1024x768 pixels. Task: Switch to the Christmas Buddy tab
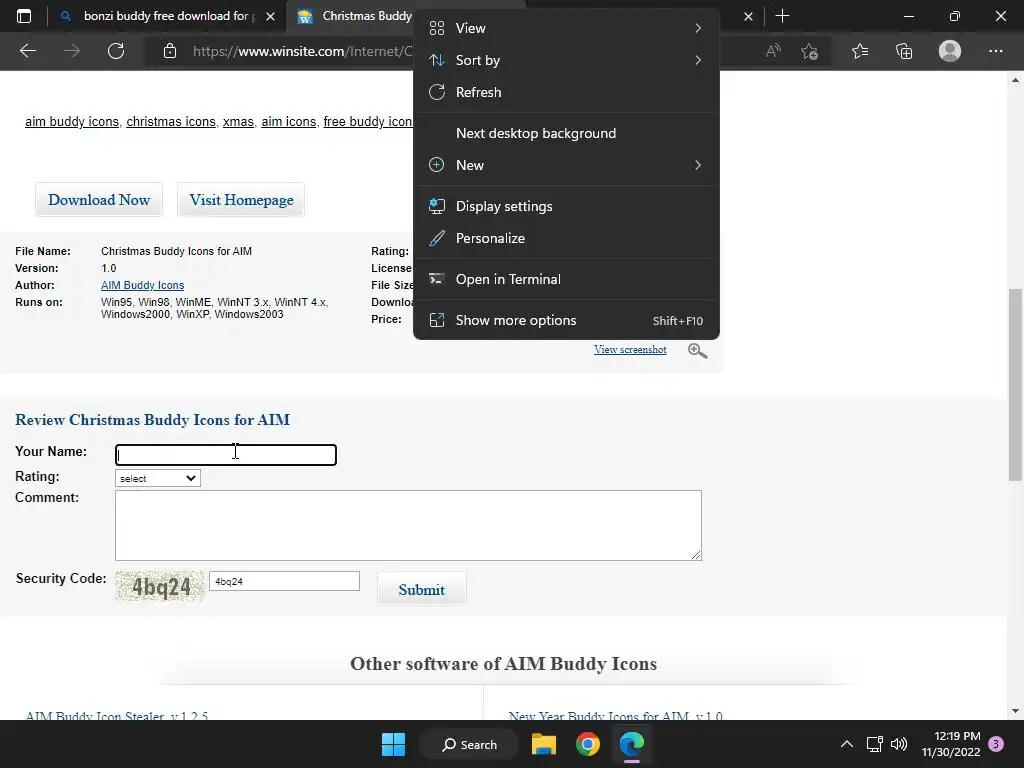click(356, 16)
